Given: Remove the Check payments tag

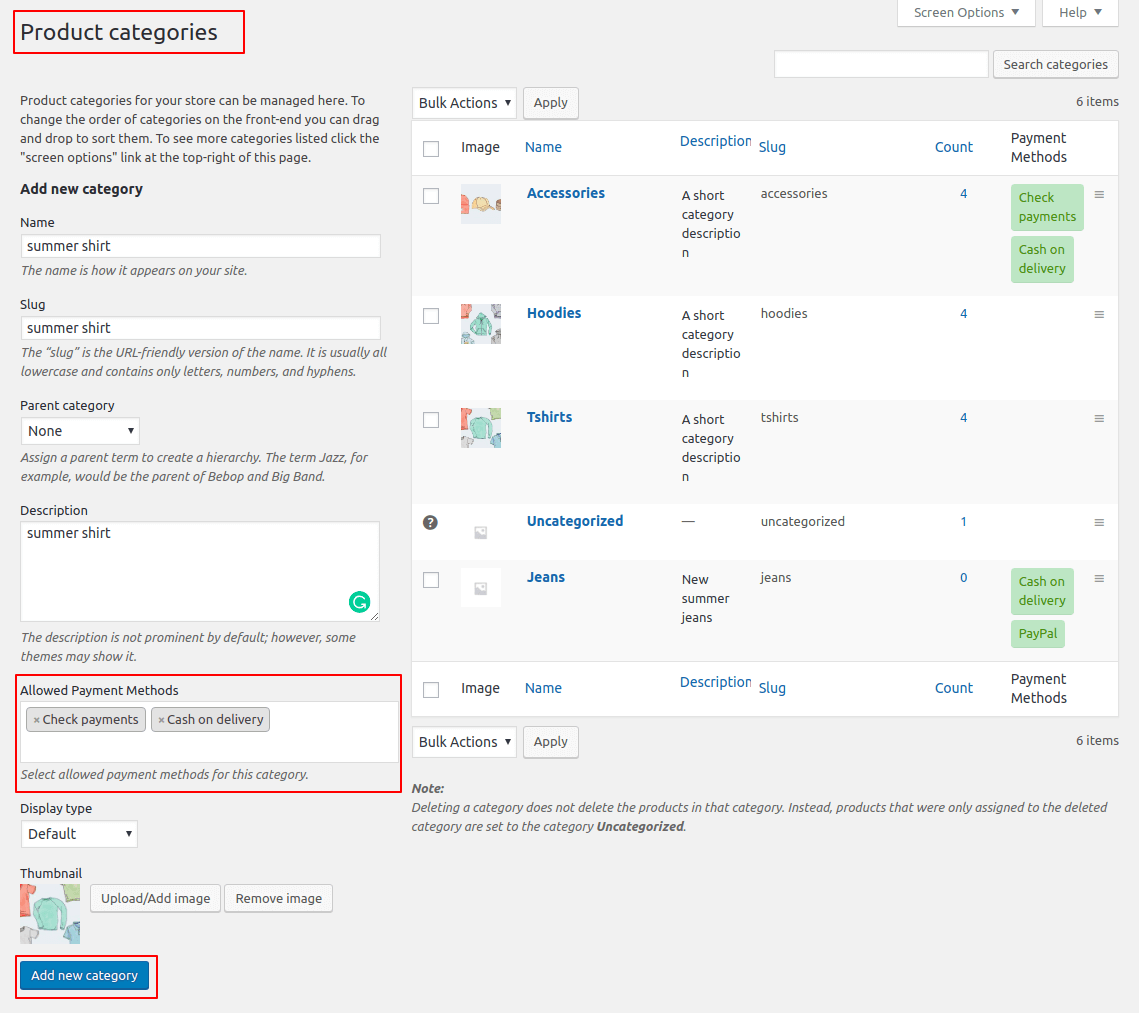Looking at the screenshot, I should point(37,720).
